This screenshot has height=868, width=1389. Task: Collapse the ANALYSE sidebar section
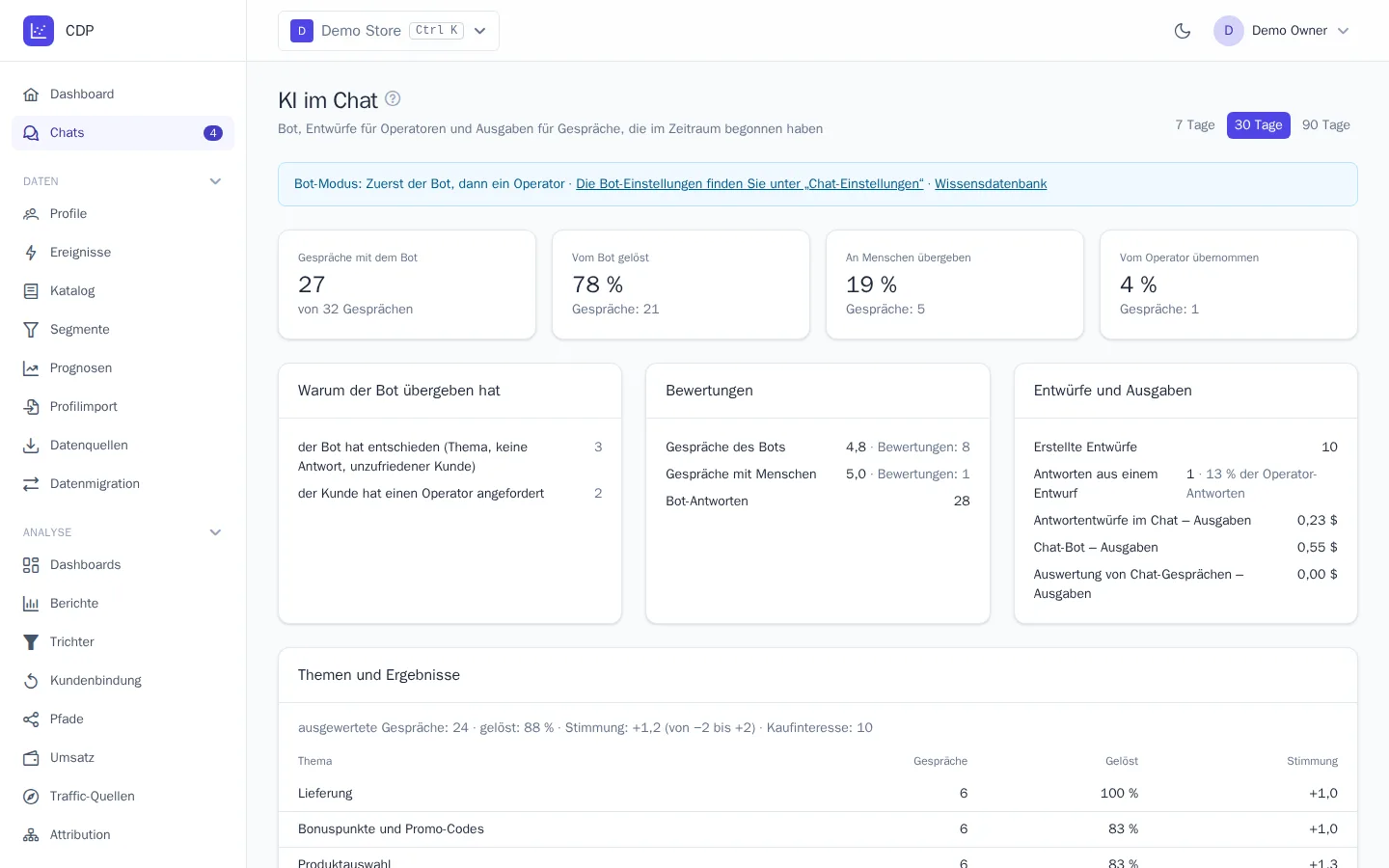point(215,532)
